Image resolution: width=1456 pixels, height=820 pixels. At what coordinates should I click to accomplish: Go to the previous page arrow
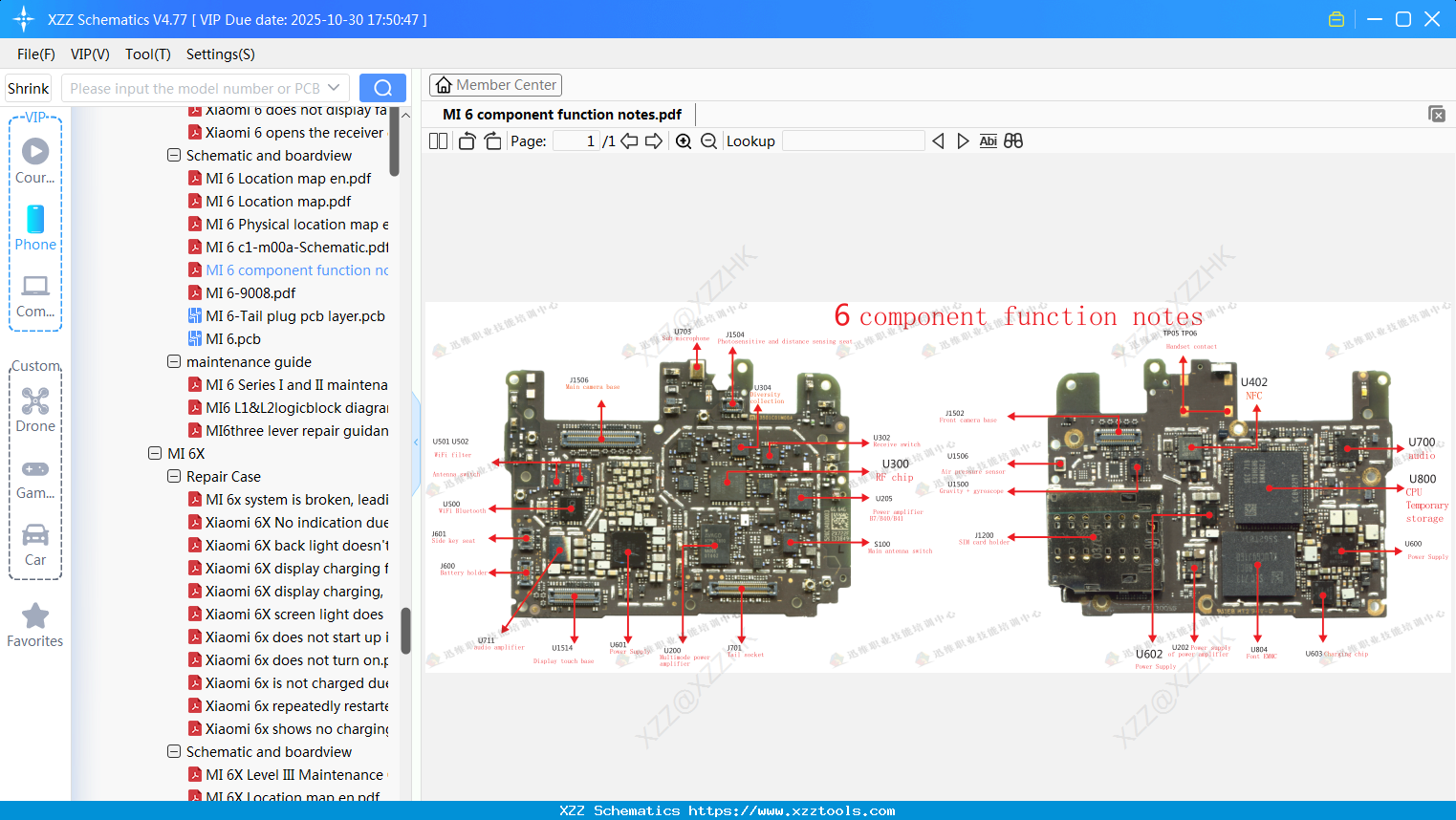point(629,141)
